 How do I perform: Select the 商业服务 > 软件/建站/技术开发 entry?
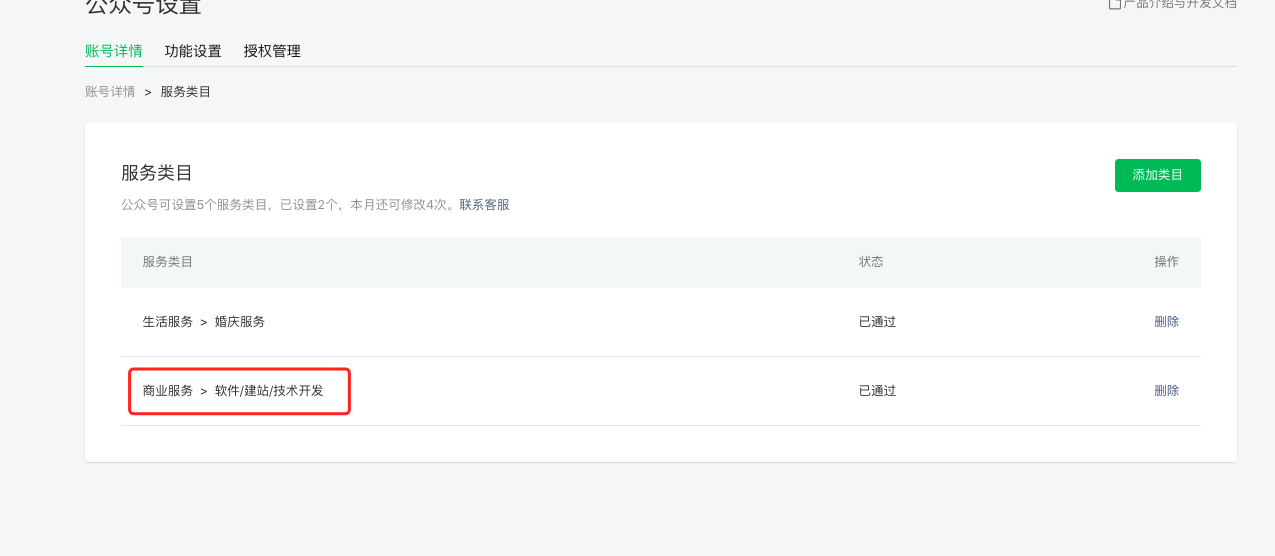pos(233,391)
